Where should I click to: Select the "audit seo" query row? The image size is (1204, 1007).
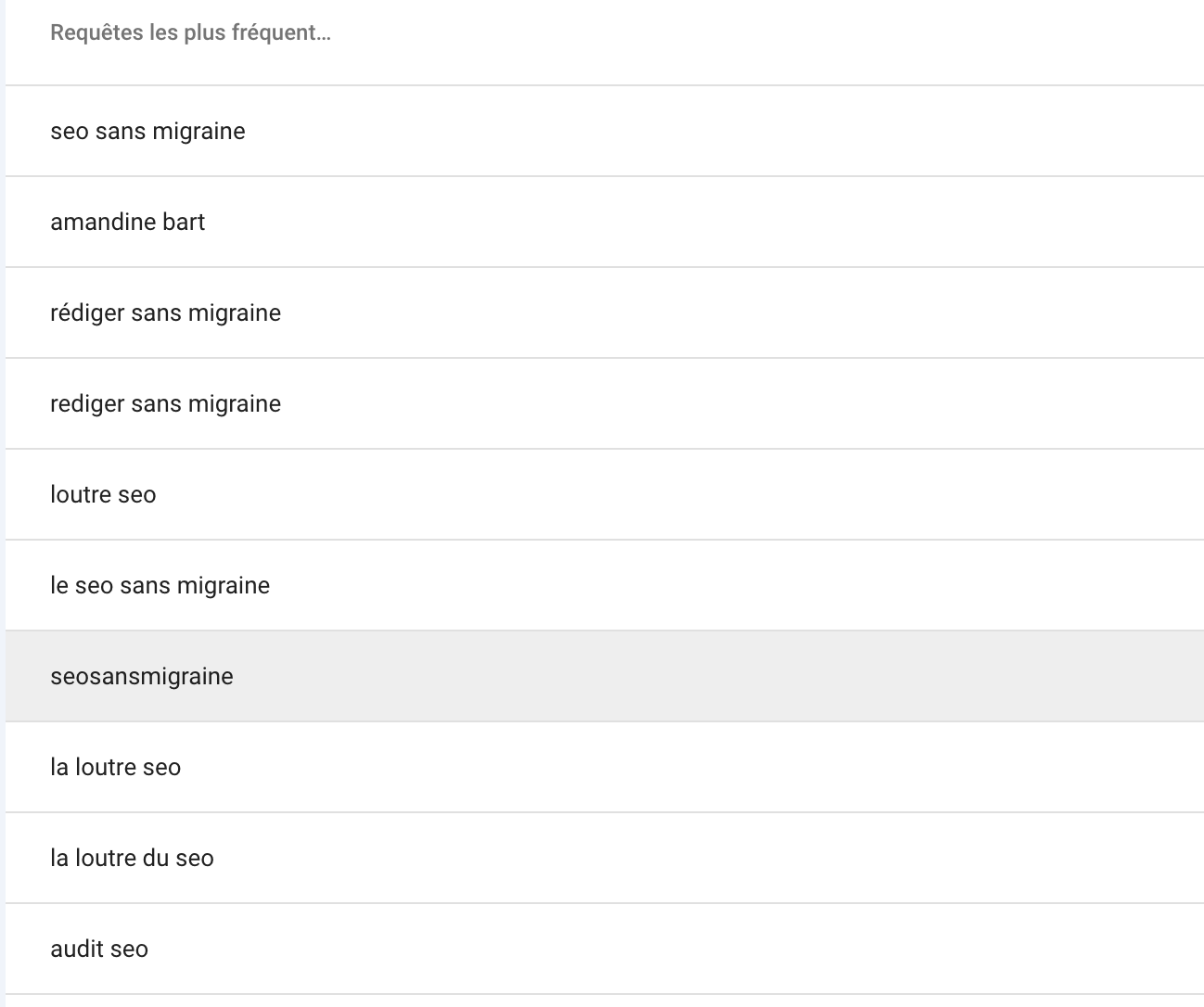(605, 949)
